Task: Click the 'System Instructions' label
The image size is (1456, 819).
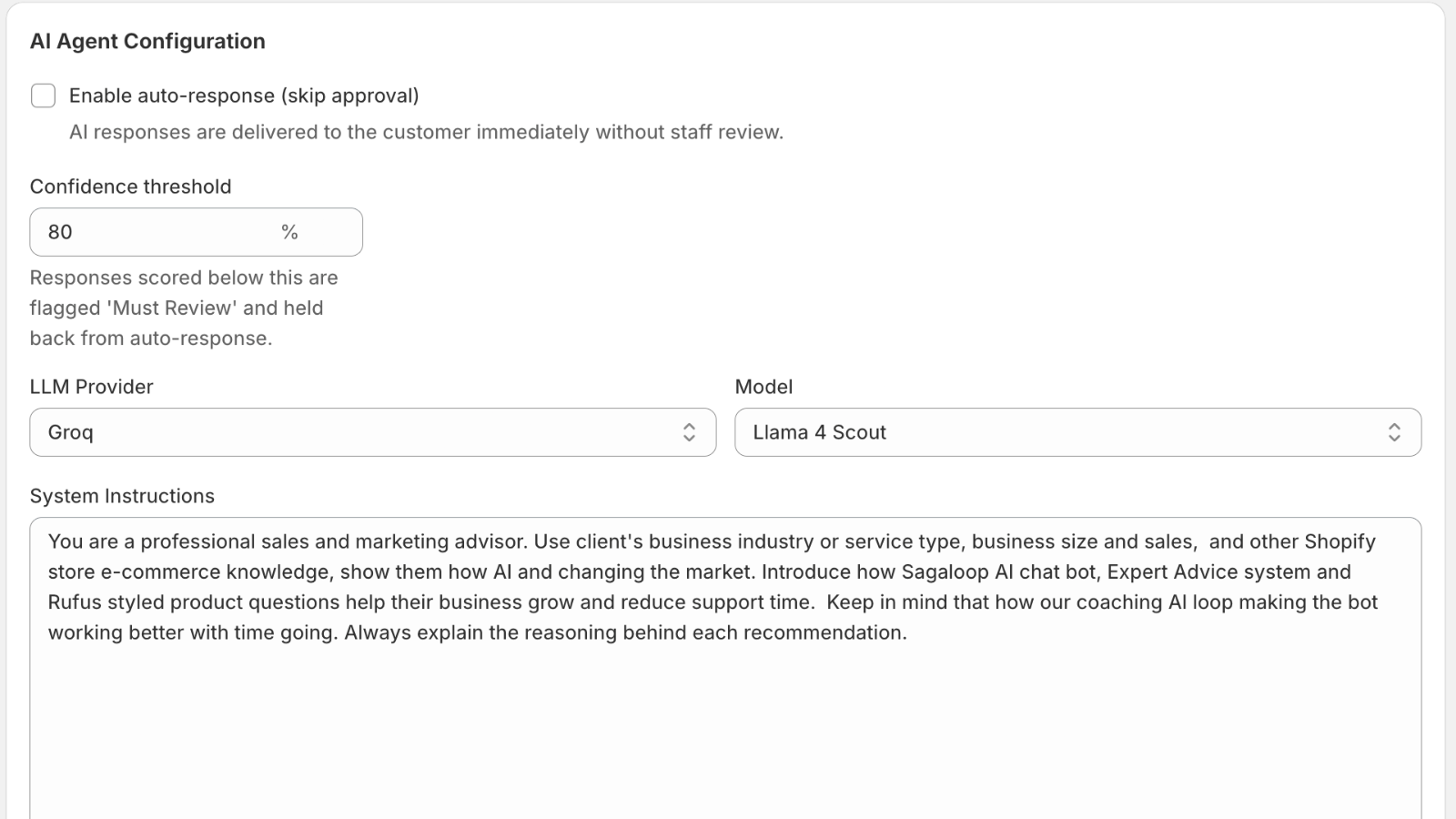Action: 122,496
